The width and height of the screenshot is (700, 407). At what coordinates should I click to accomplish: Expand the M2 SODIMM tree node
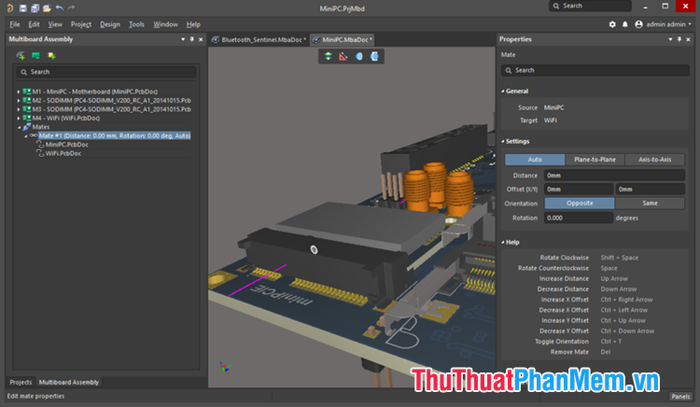point(18,100)
